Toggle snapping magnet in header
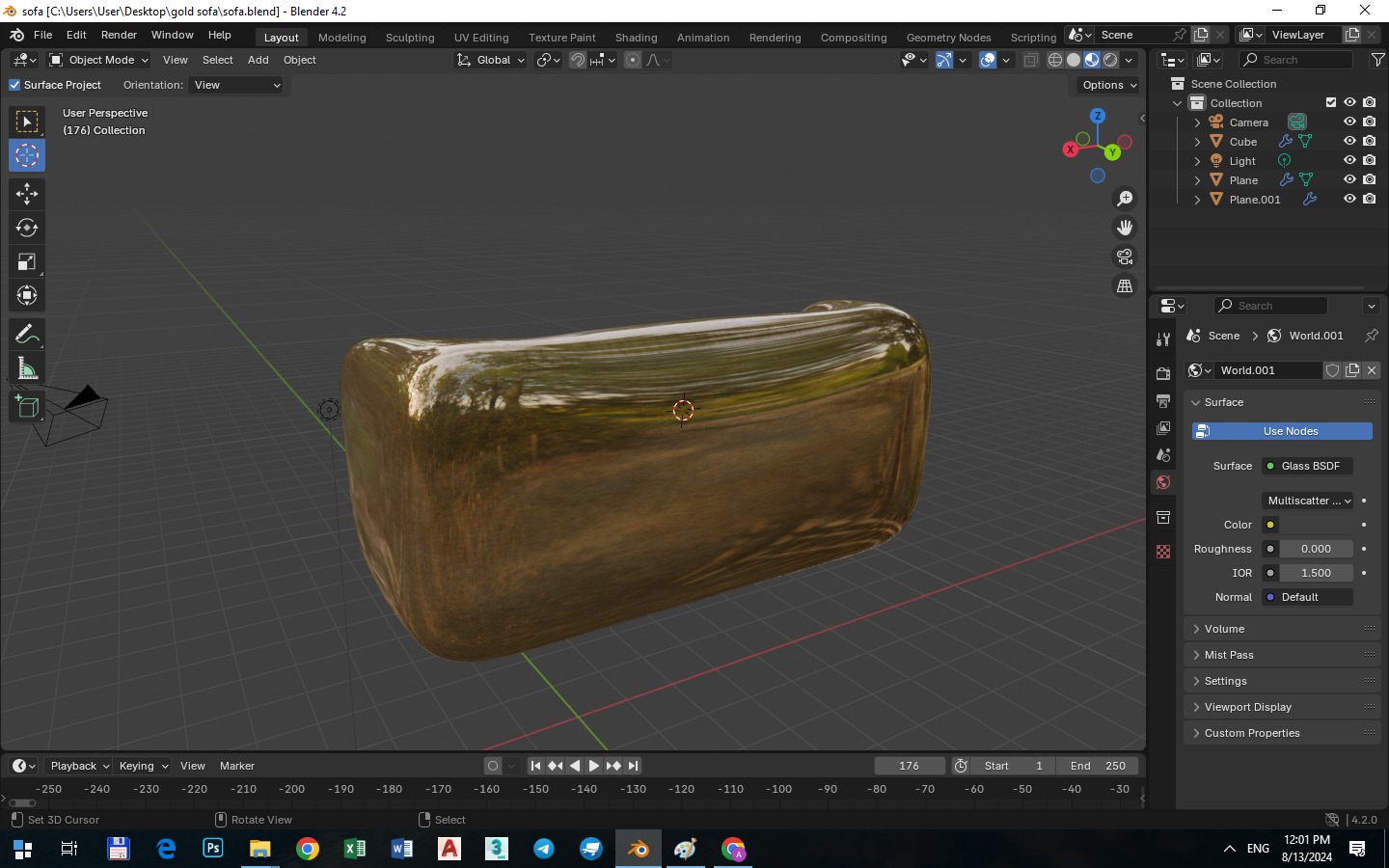Viewport: 1389px width, 868px height. pos(578,60)
